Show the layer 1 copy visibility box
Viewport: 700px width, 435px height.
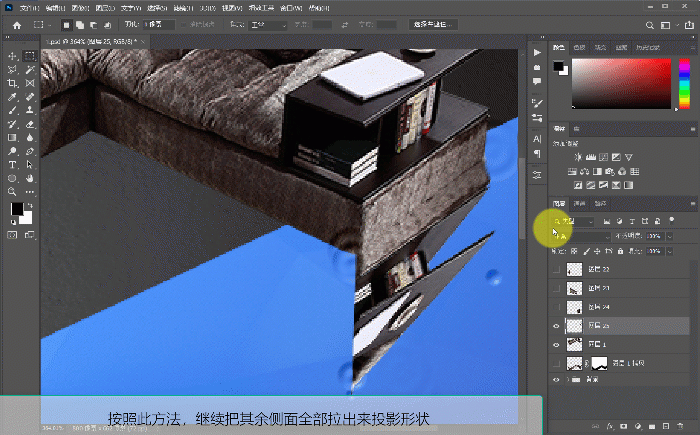pyautogui.click(x=556, y=364)
